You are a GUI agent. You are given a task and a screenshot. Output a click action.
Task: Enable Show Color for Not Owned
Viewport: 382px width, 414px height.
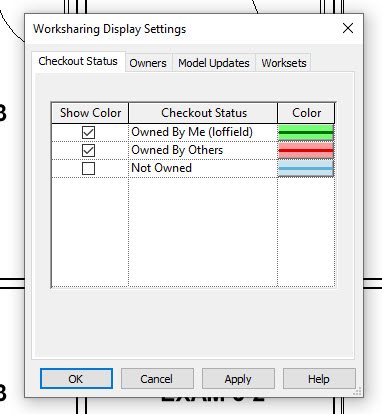88,168
